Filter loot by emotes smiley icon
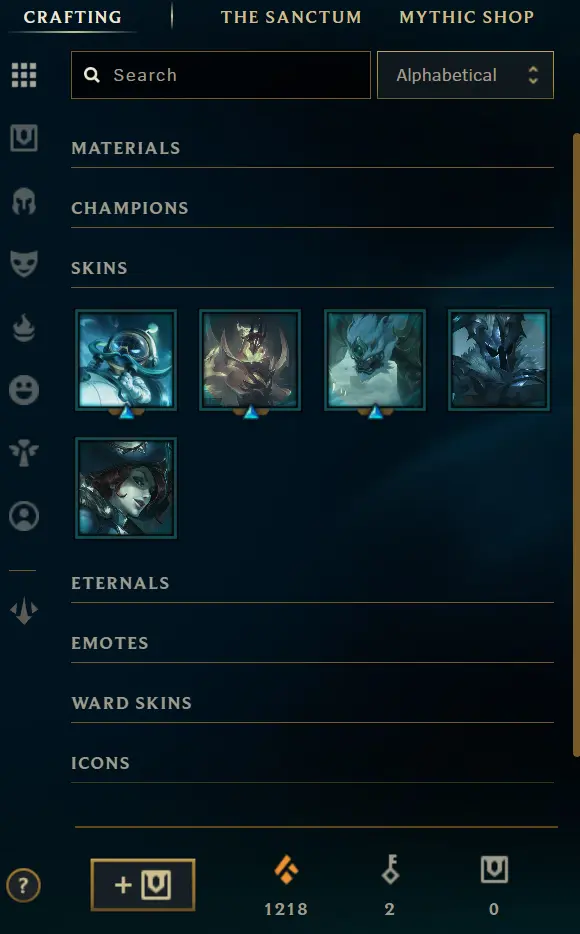This screenshot has width=580, height=934. pyautogui.click(x=24, y=390)
